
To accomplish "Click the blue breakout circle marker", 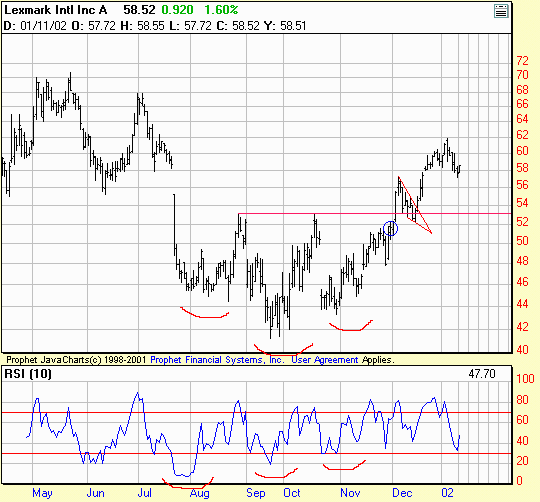I will point(391,229).
